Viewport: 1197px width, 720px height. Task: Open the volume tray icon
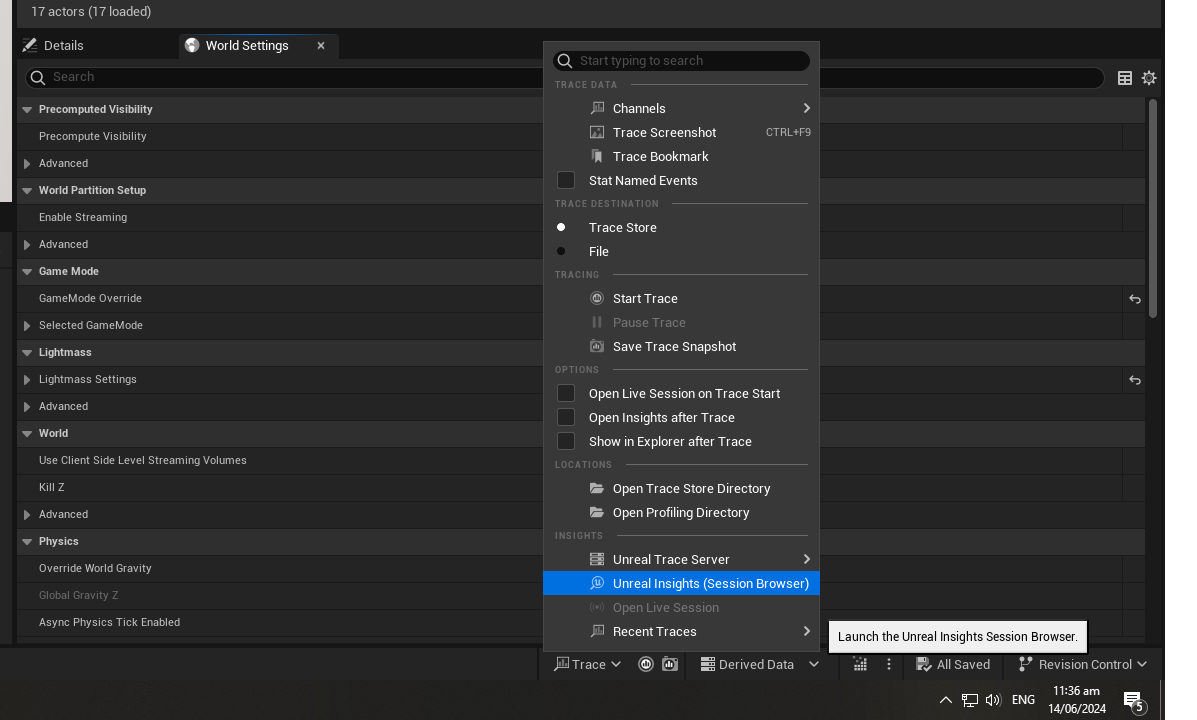[x=993, y=700]
